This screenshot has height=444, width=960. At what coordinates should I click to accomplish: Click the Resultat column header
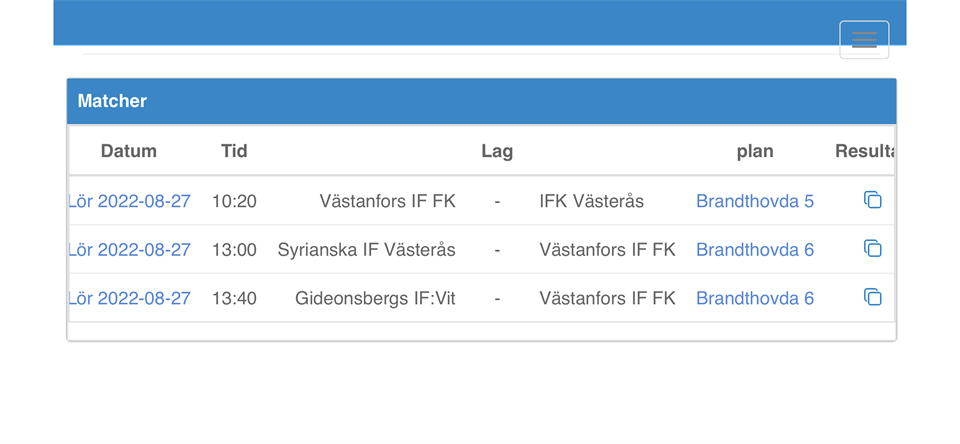point(864,151)
